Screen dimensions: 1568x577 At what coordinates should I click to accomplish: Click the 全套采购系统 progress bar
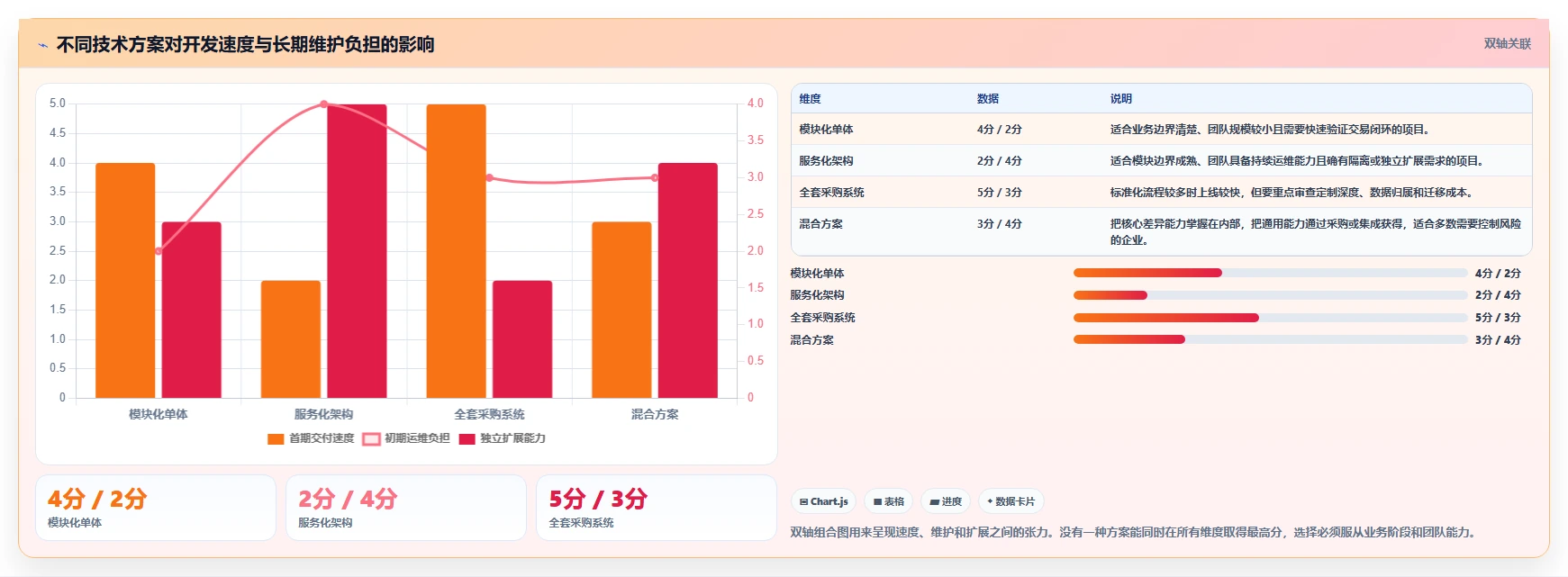[1270, 318]
